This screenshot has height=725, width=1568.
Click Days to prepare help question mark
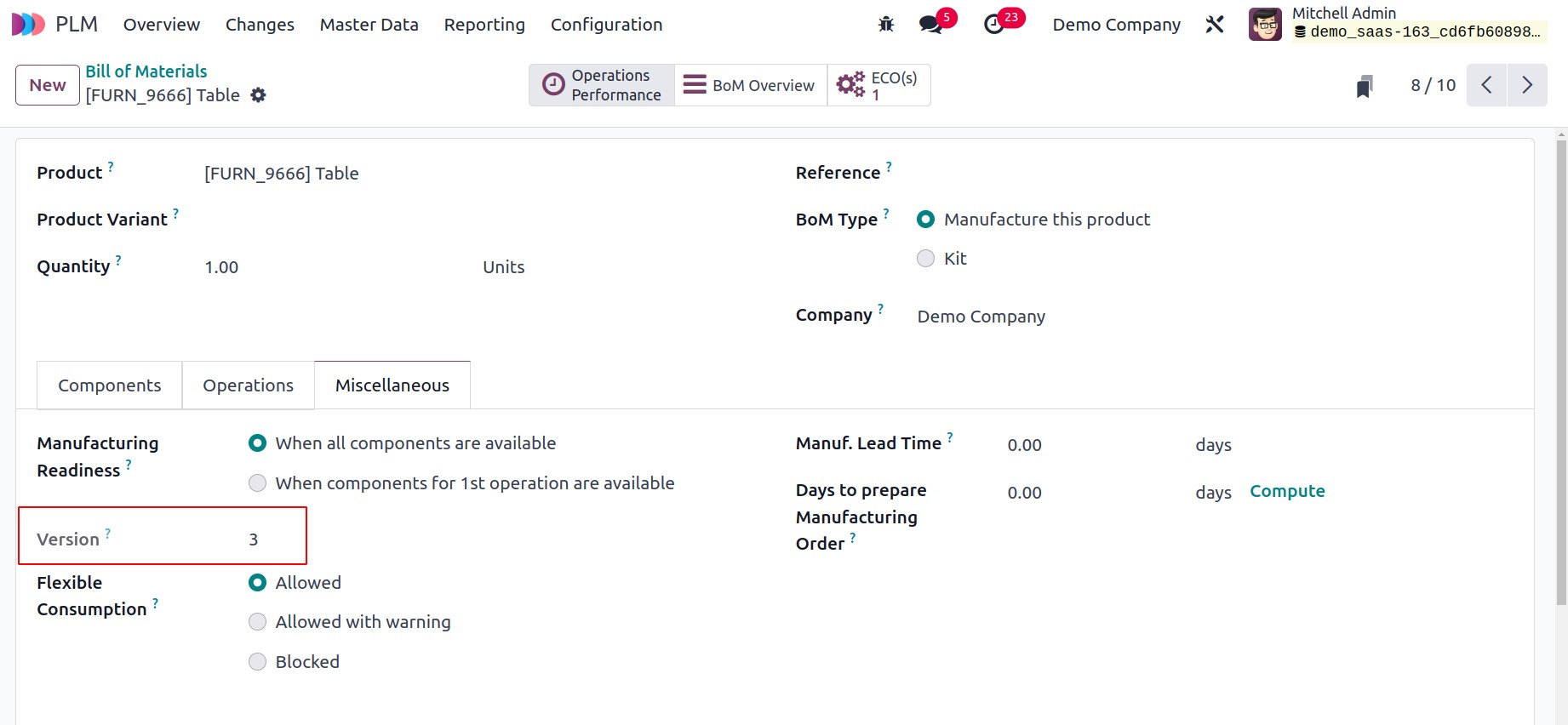(853, 538)
